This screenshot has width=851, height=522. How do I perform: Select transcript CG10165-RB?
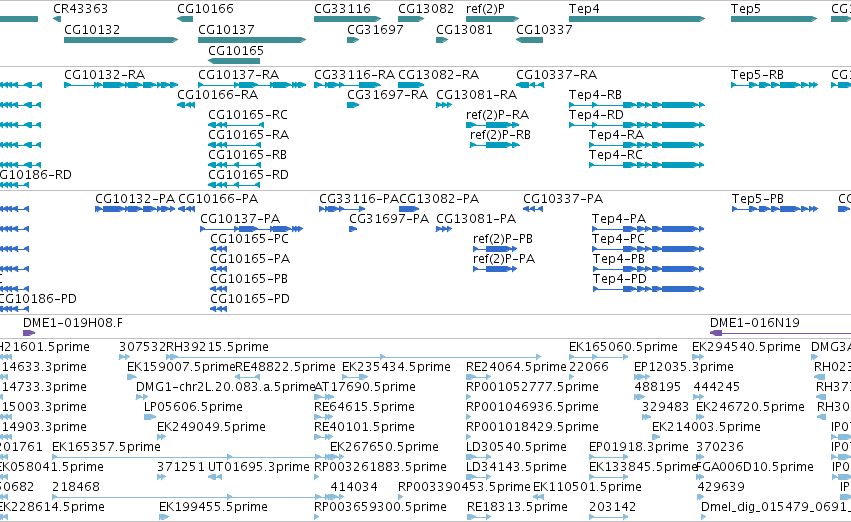234,165
